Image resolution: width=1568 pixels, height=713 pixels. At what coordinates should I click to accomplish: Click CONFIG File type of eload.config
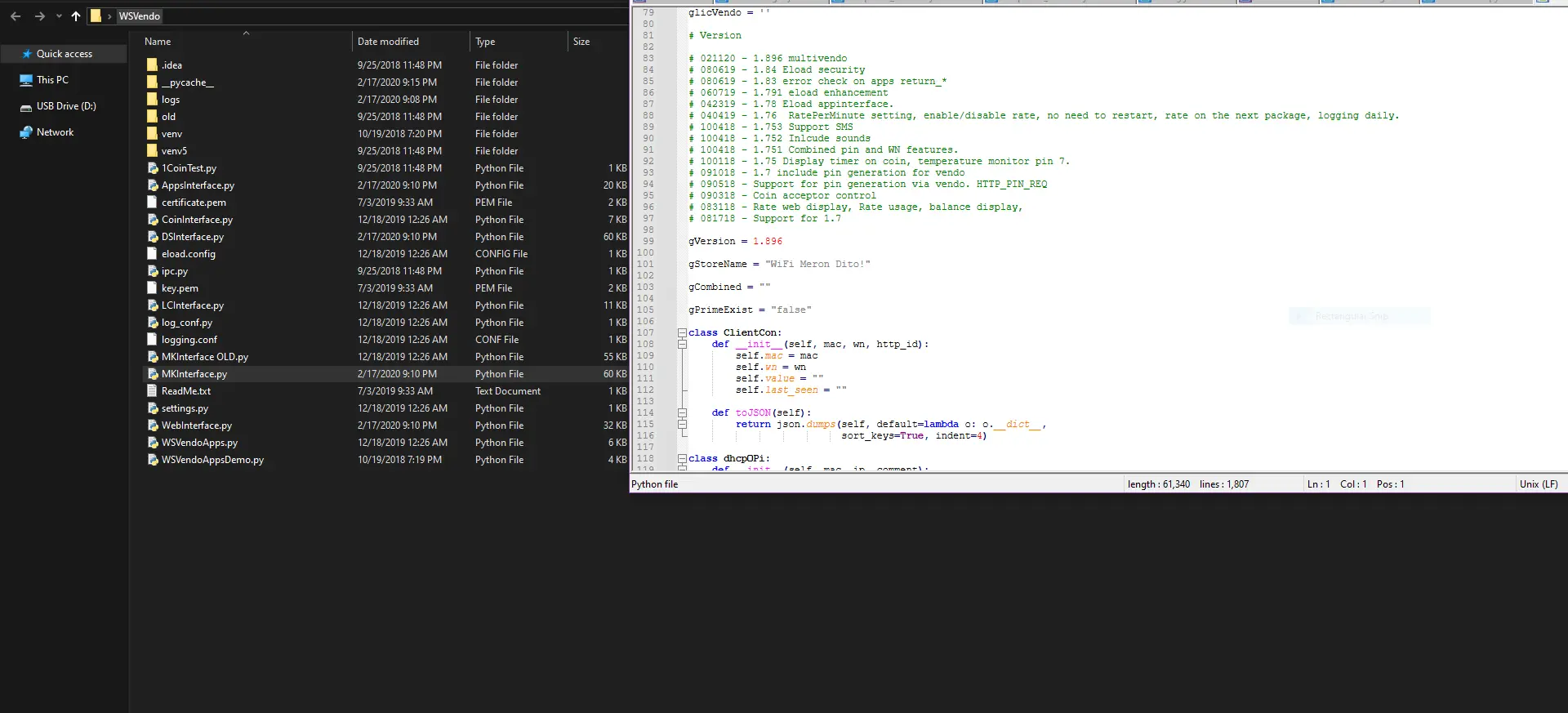501,254
